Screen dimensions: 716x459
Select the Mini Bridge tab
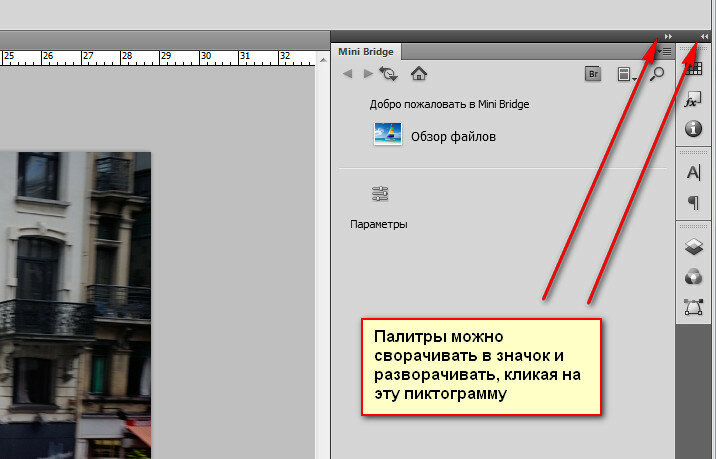(366, 52)
